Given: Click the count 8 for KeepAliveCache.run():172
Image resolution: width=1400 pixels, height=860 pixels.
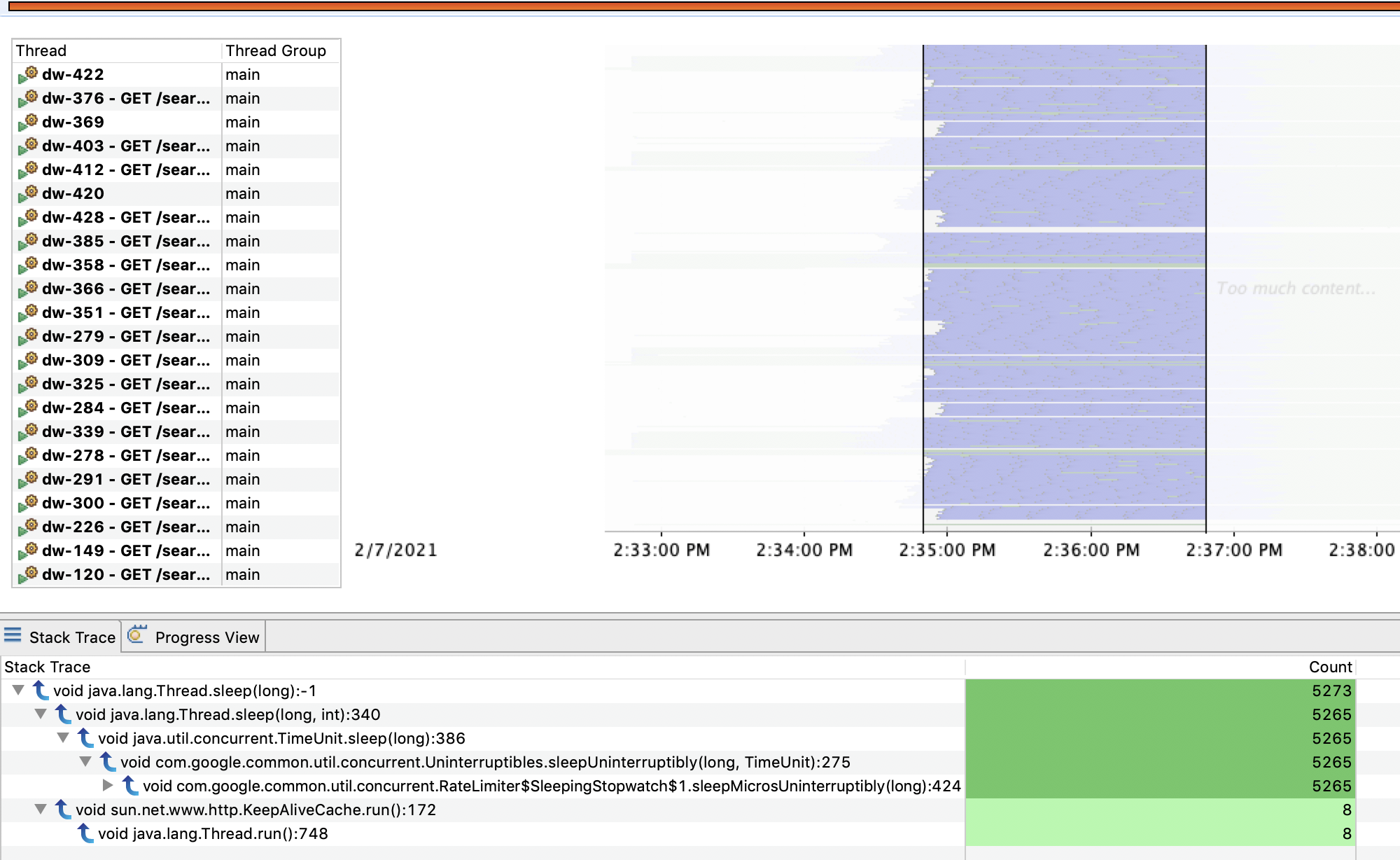Looking at the screenshot, I should [1161, 810].
